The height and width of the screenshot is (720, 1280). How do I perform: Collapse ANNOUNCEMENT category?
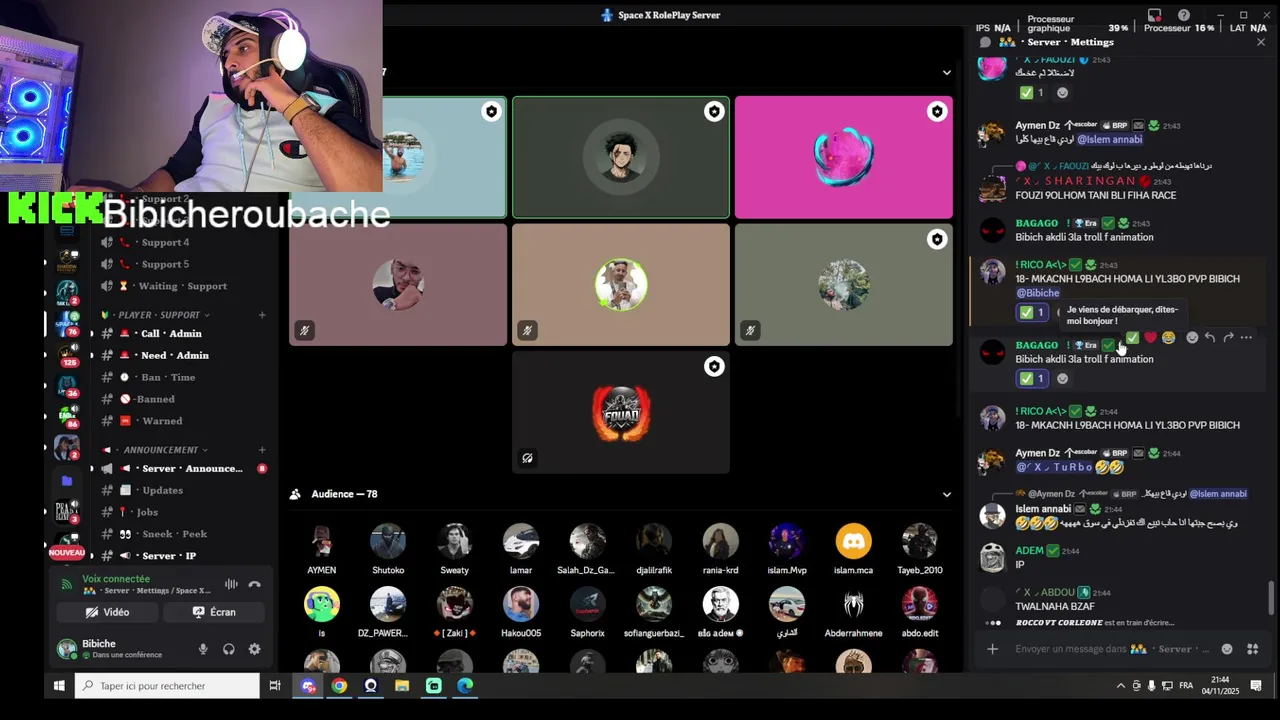pos(156,450)
